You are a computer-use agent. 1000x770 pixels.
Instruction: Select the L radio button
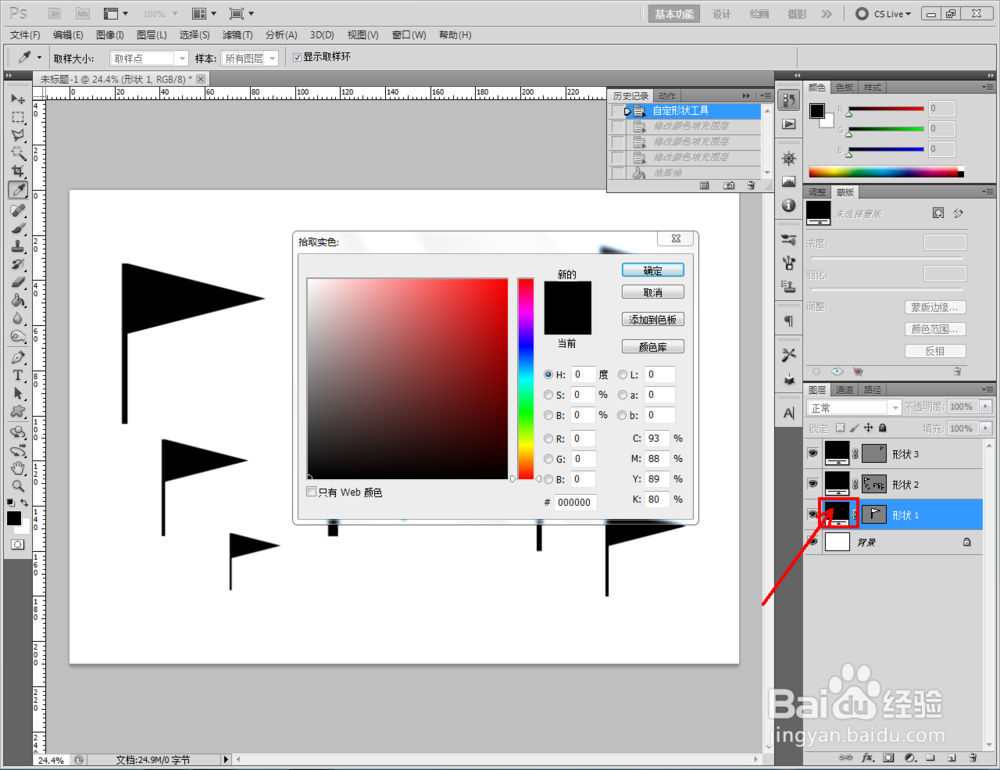click(622, 374)
